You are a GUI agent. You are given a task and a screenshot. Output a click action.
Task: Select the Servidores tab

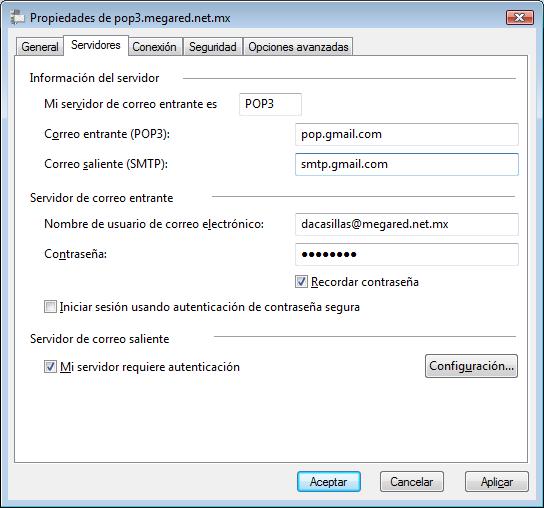(x=96, y=45)
